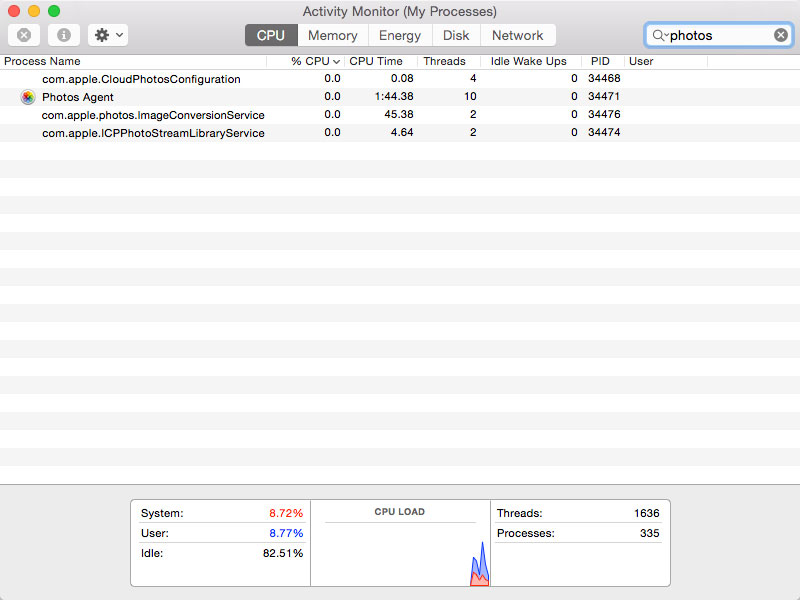Open the gear action menu dropdown
The width and height of the screenshot is (800, 600).
pos(108,35)
